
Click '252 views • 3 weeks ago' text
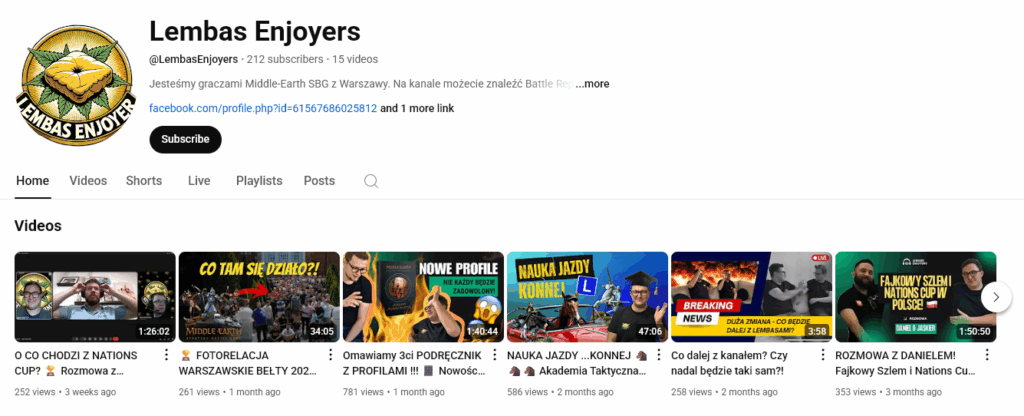pos(65,392)
